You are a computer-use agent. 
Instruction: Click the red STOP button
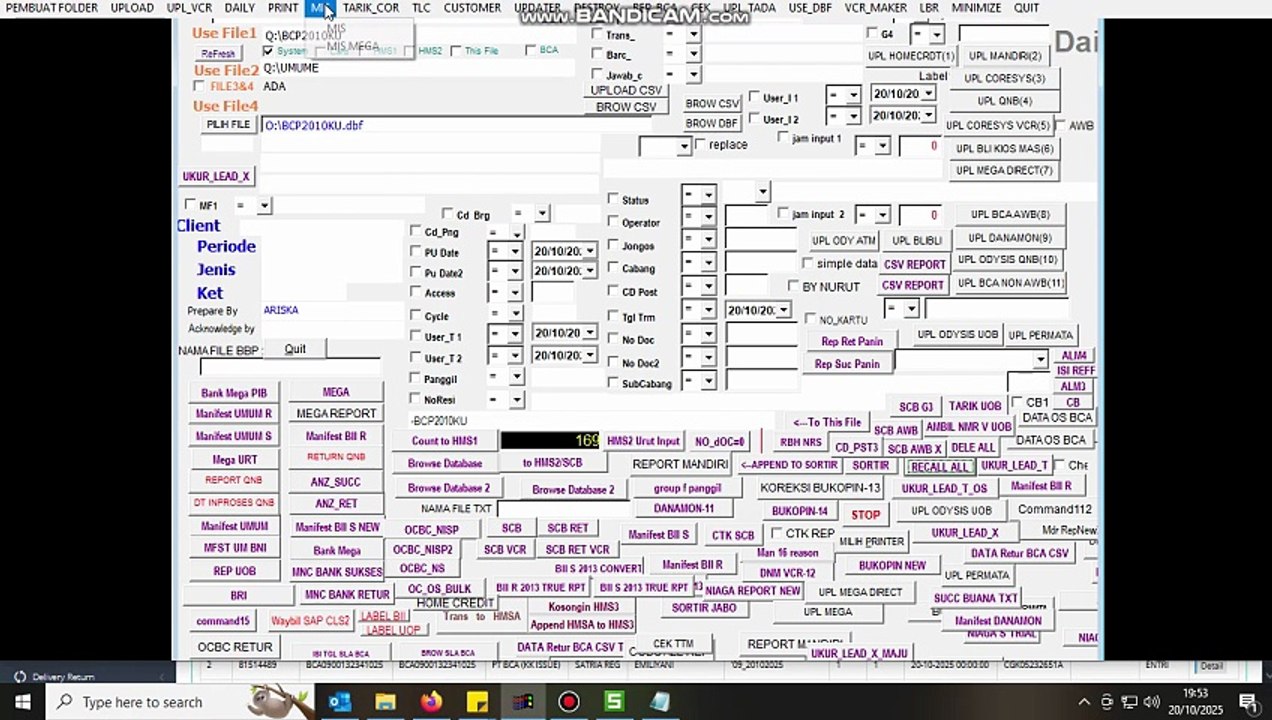(865, 515)
